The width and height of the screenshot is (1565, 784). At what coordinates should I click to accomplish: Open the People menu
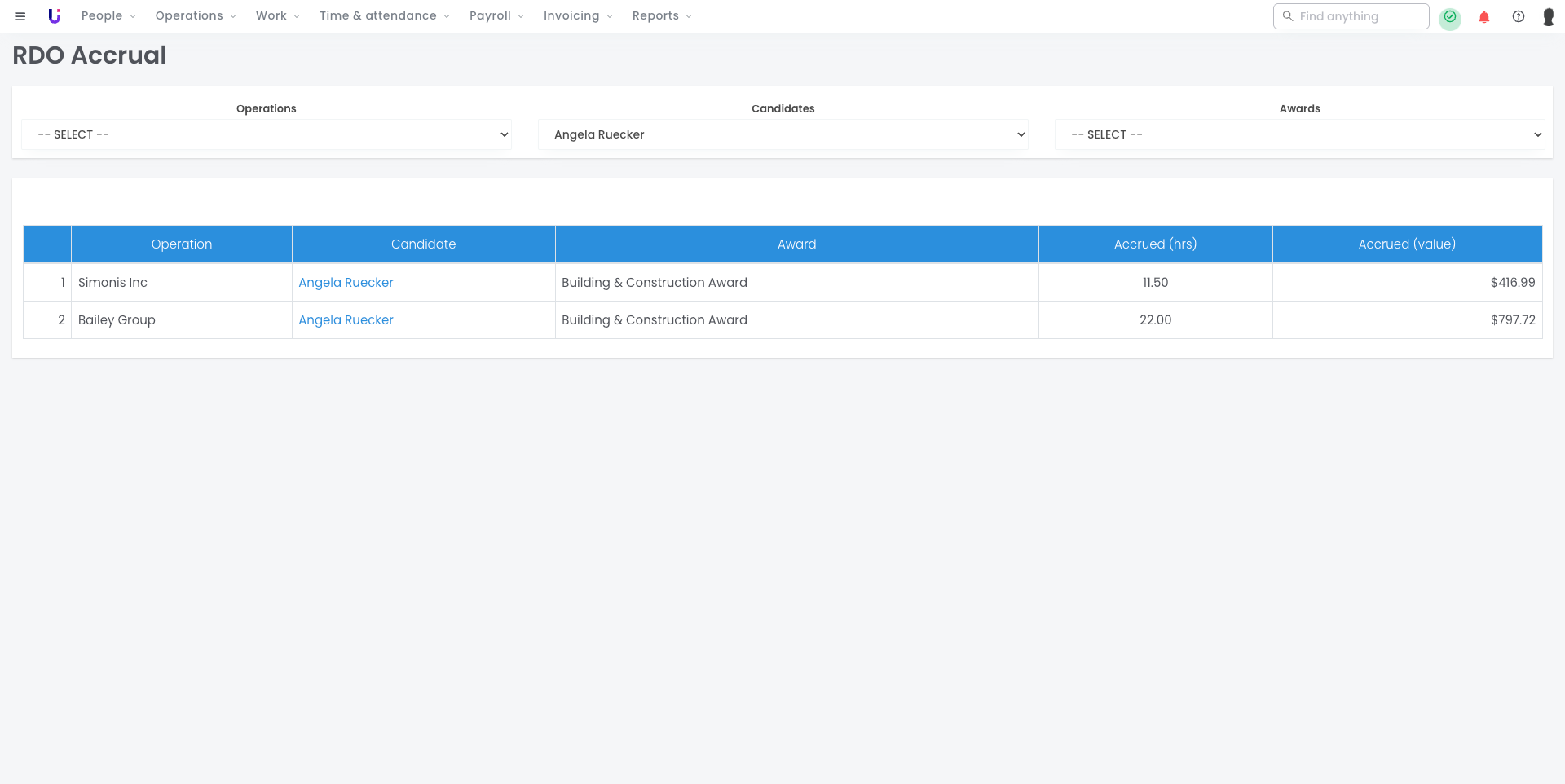tap(108, 16)
